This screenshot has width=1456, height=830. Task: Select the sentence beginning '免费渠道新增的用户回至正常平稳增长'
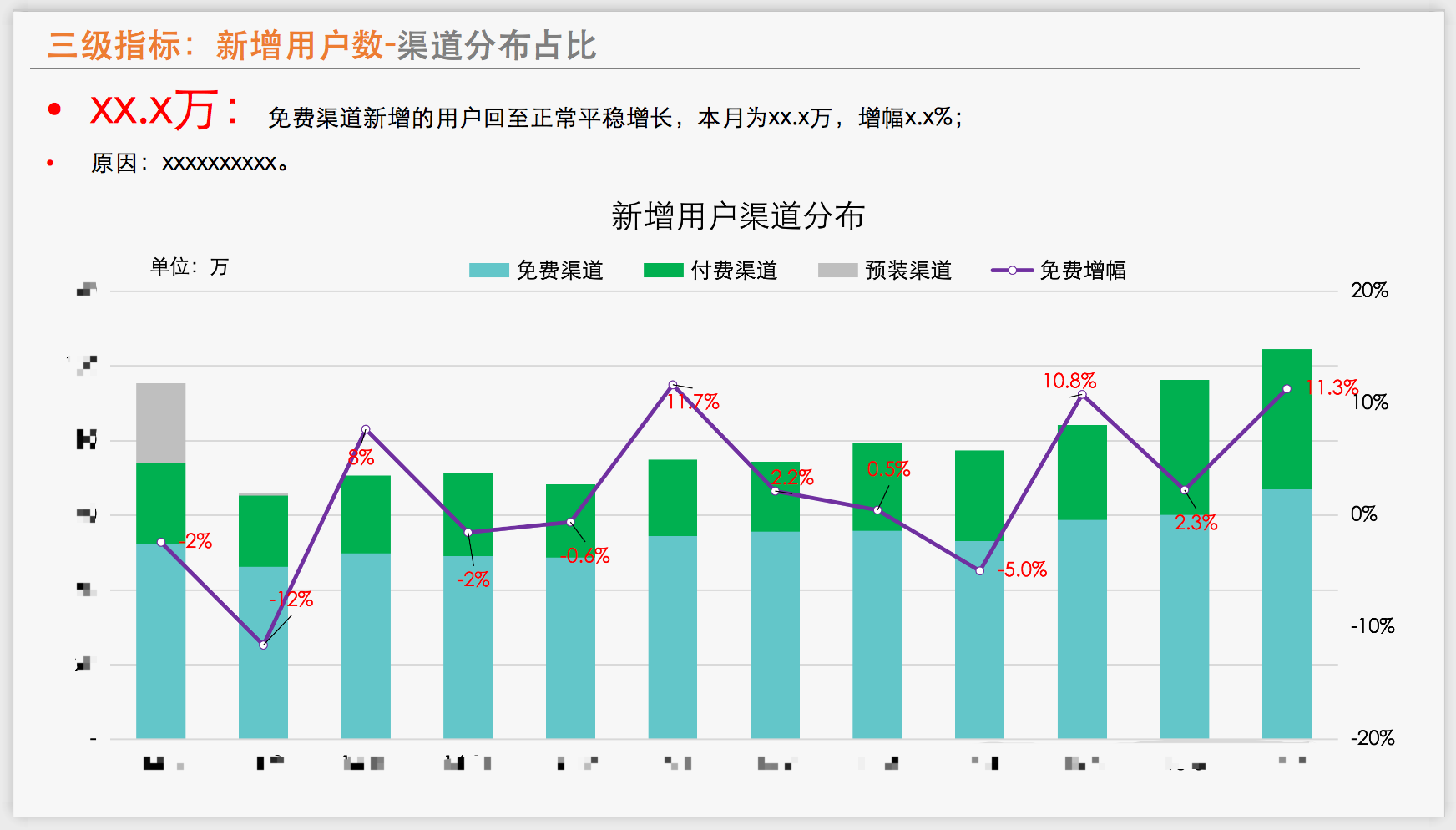pyautogui.click(x=615, y=118)
